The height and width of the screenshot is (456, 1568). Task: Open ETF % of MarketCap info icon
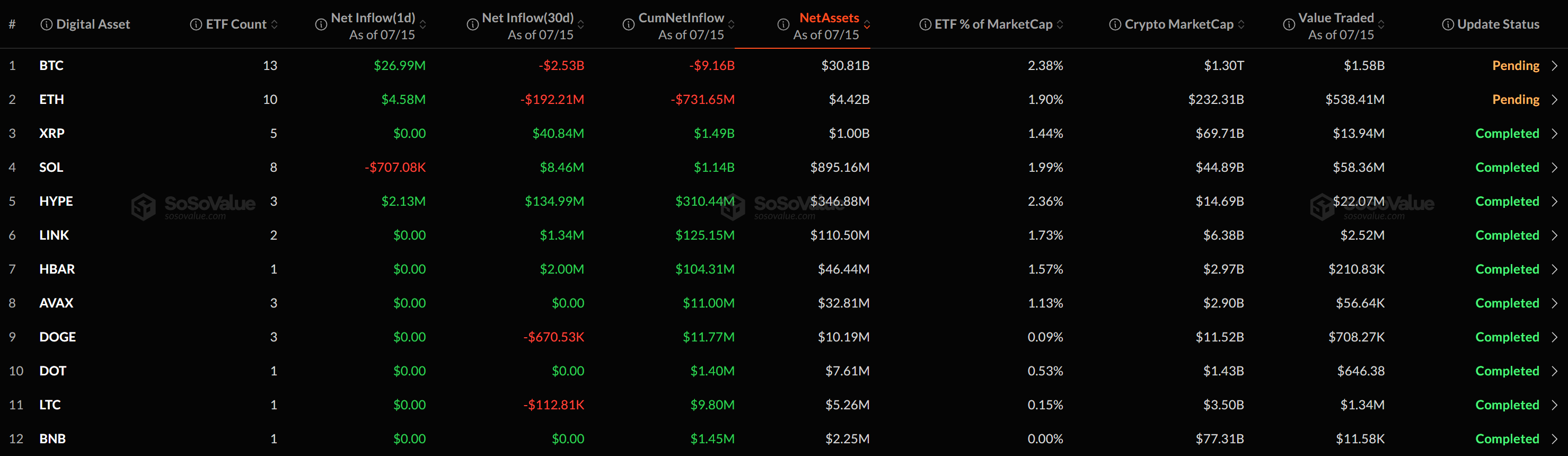click(x=925, y=24)
